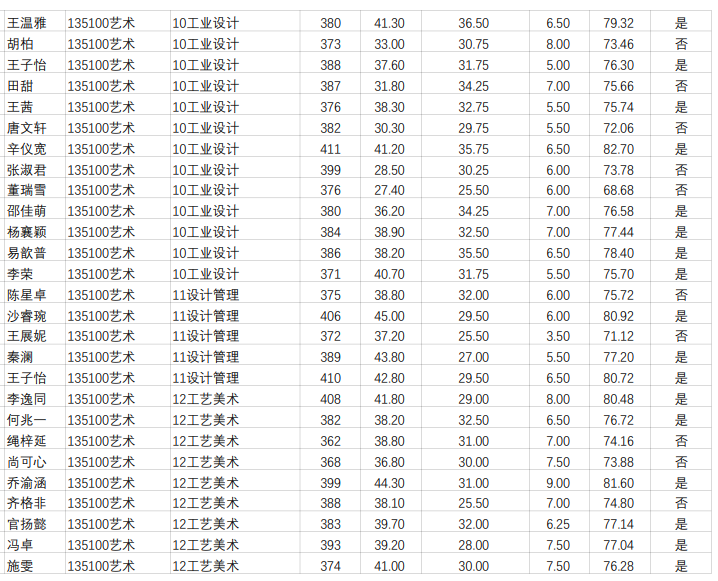Click the cell with value 9.00
718x581 pixels.
click(557, 483)
